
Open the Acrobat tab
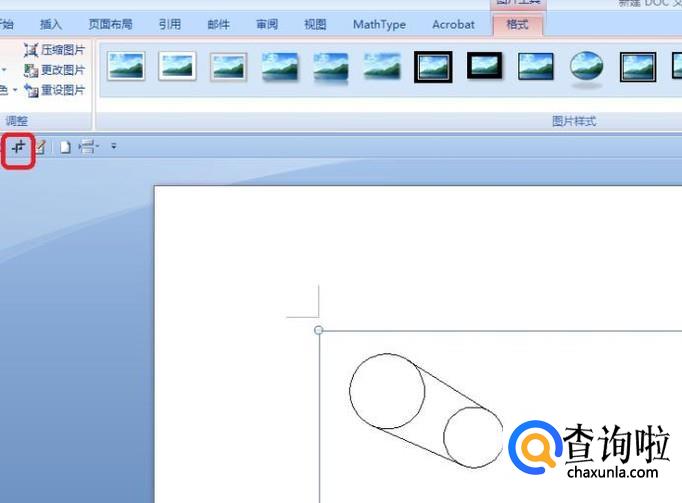coord(453,24)
